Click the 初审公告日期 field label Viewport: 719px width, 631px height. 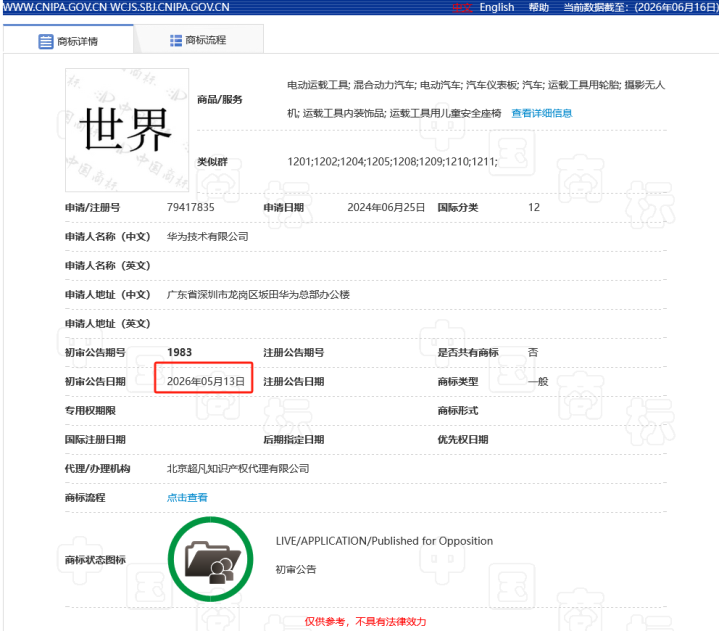pos(95,382)
